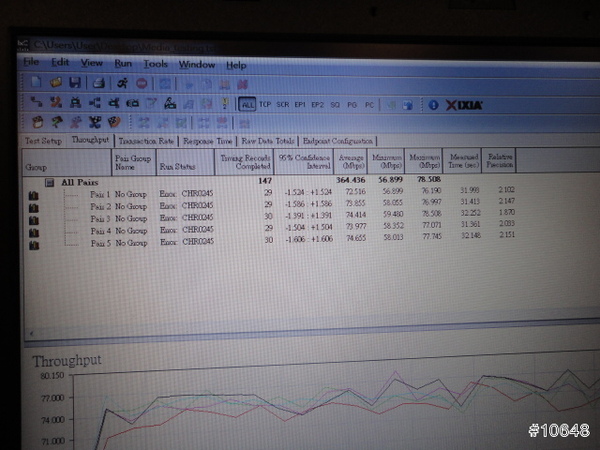Open the Tools menu

[x=156, y=64]
